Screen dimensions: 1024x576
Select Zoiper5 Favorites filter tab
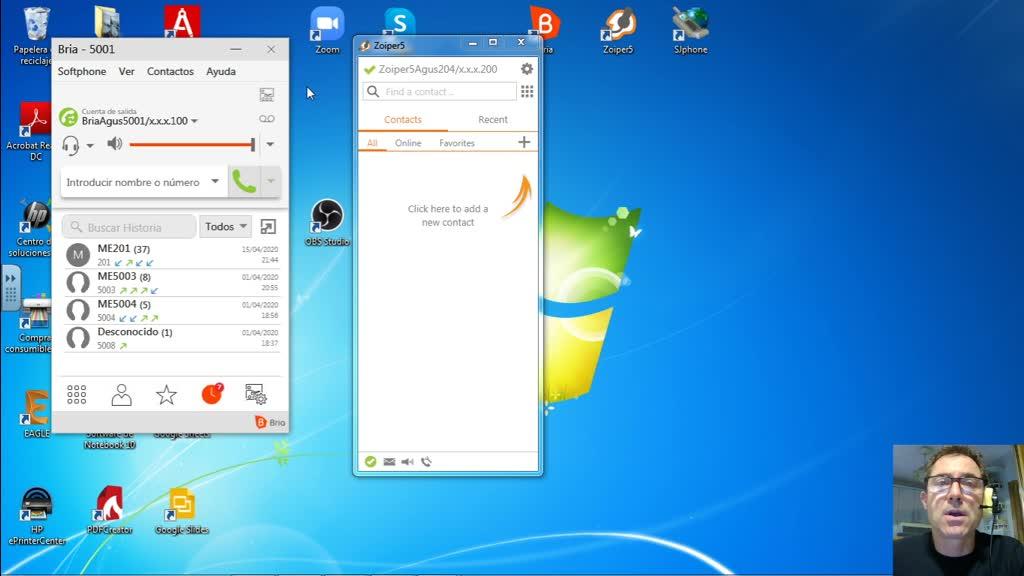tap(456, 142)
